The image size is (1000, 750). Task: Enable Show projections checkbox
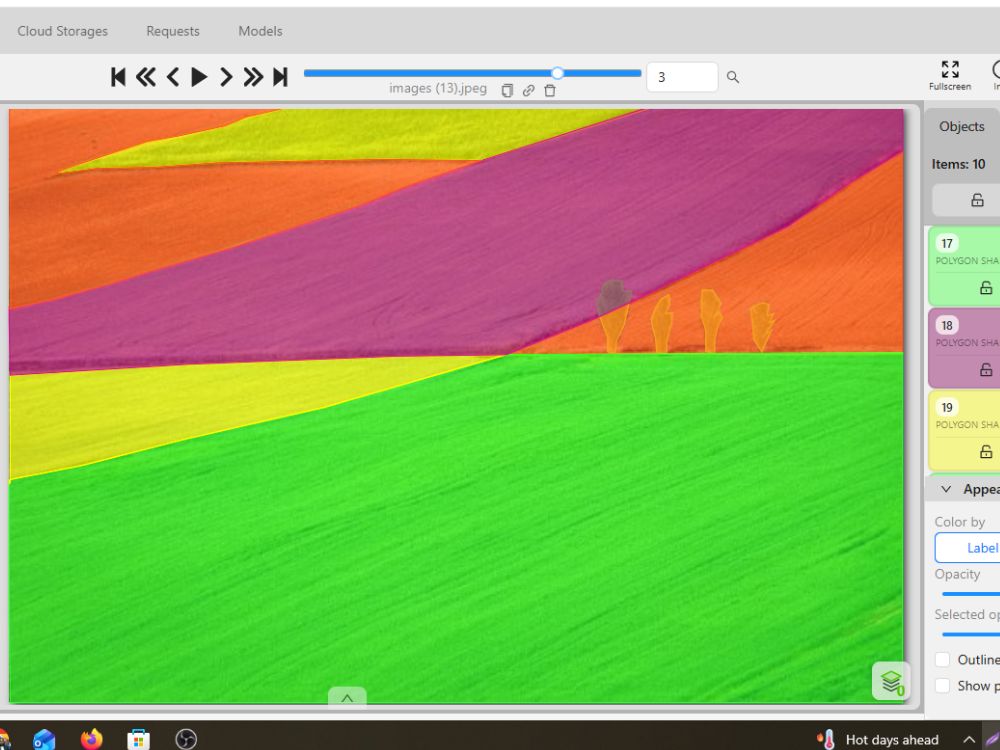pyautogui.click(x=942, y=686)
